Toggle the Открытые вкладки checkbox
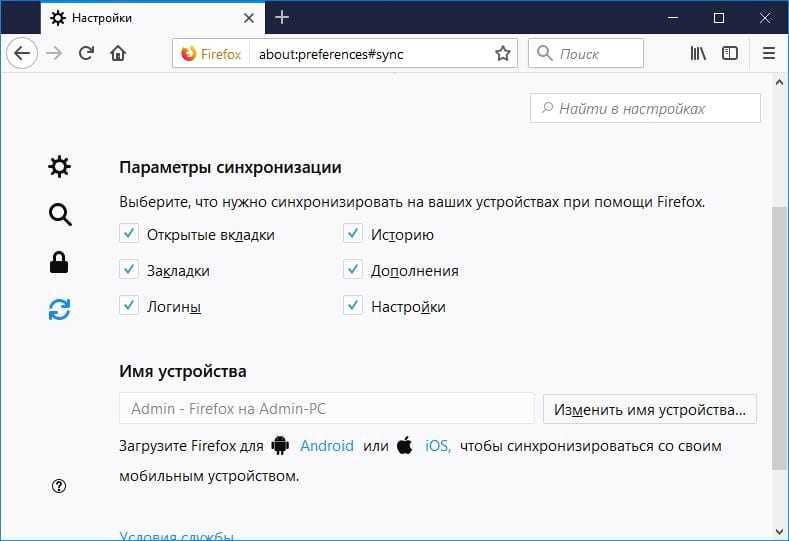The width and height of the screenshot is (789, 541). coord(129,234)
